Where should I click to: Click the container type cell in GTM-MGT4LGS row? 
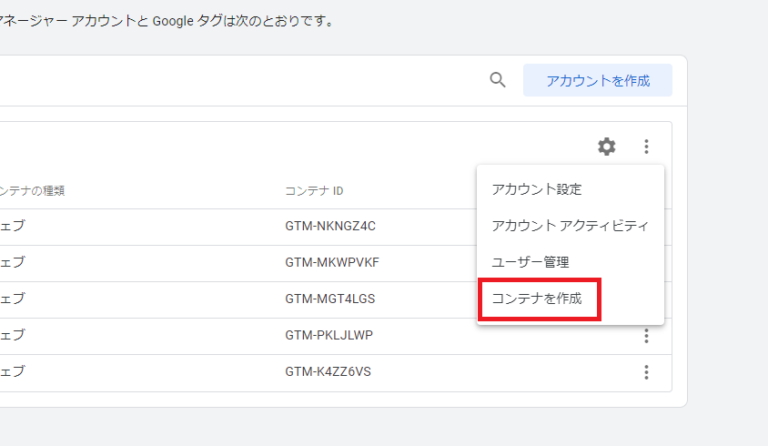pos(14,299)
